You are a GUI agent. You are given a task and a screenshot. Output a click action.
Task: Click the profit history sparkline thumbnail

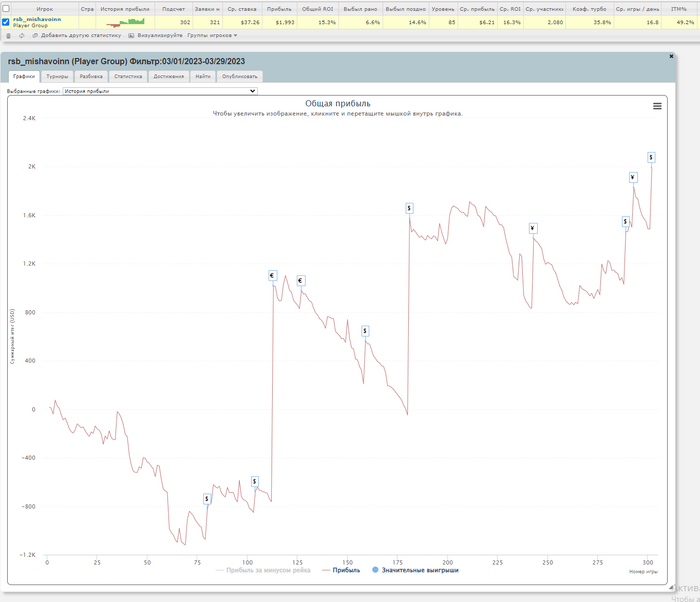click(125, 22)
